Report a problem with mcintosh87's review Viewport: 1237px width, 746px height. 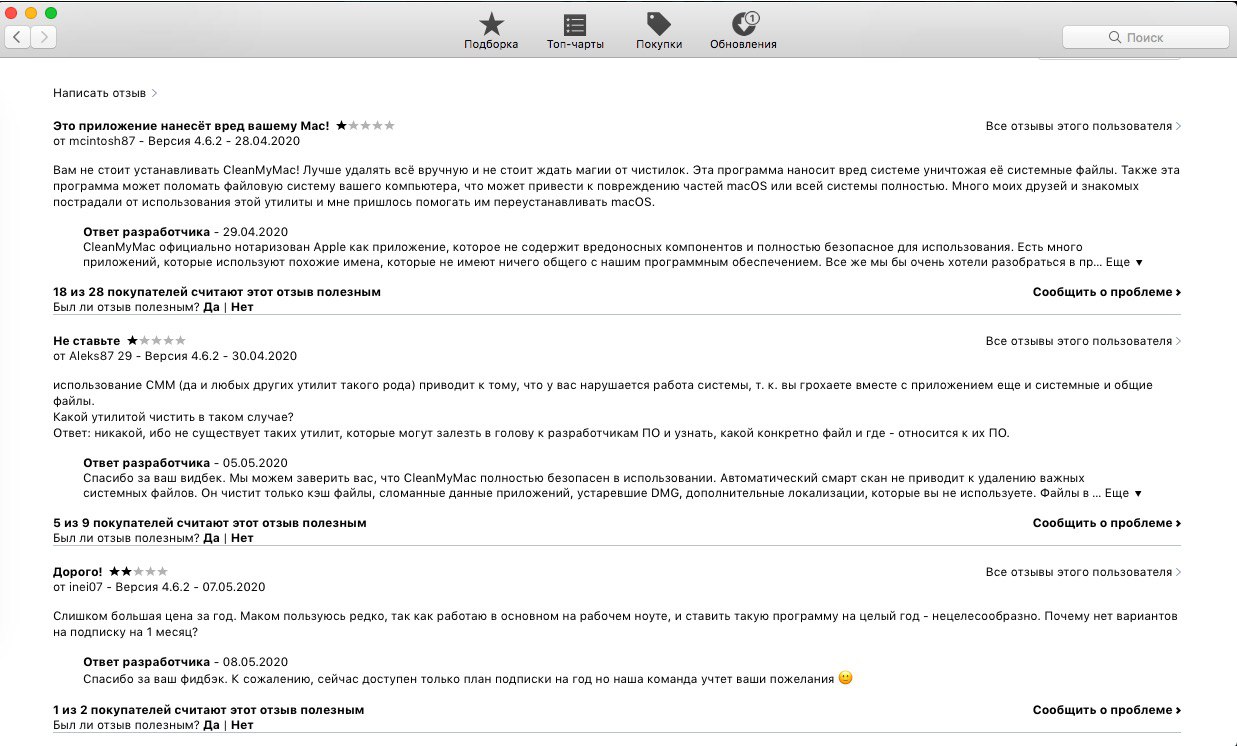point(1107,292)
